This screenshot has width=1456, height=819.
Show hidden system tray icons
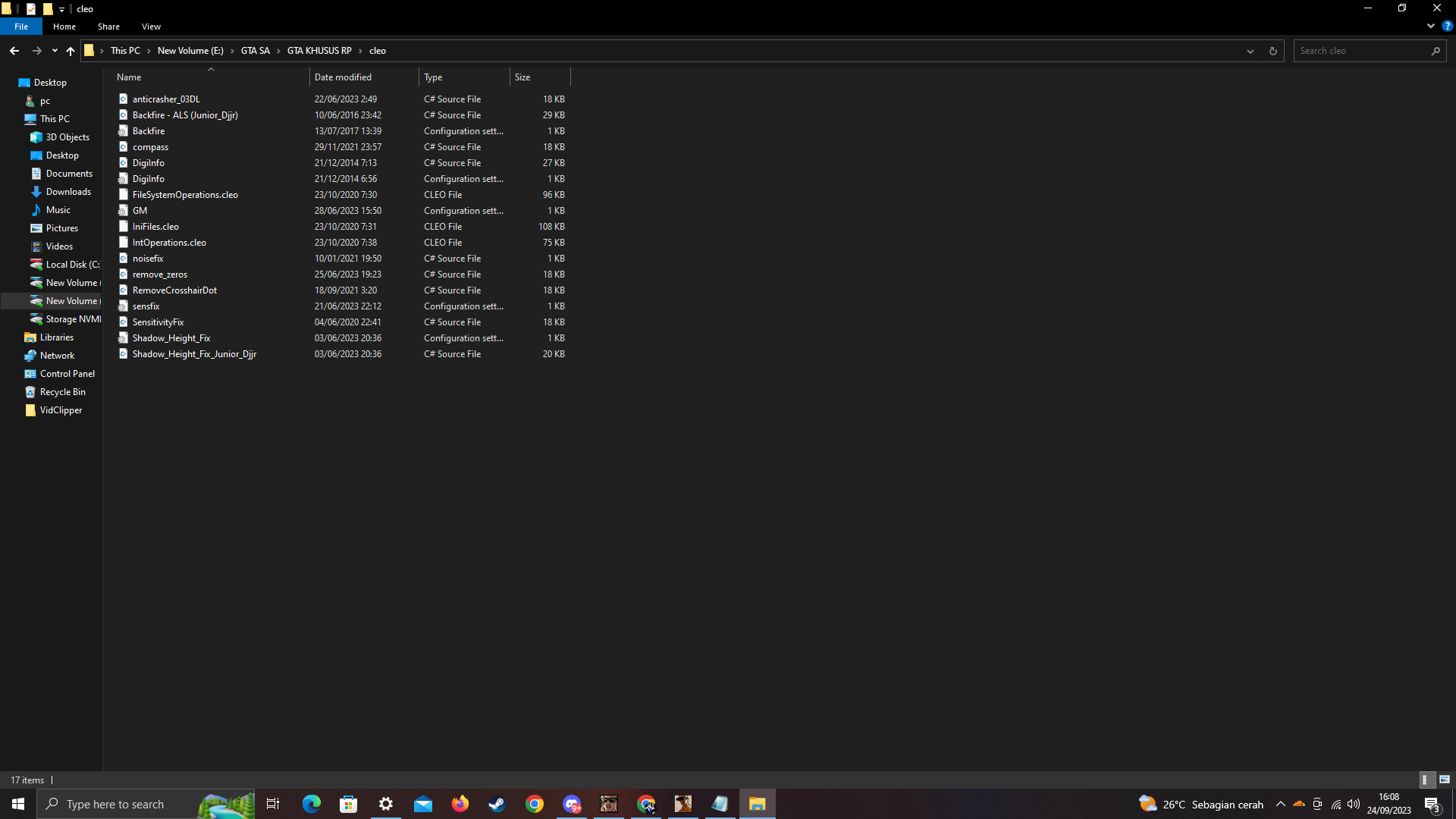pyautogui.click(x=1280, y=804)
